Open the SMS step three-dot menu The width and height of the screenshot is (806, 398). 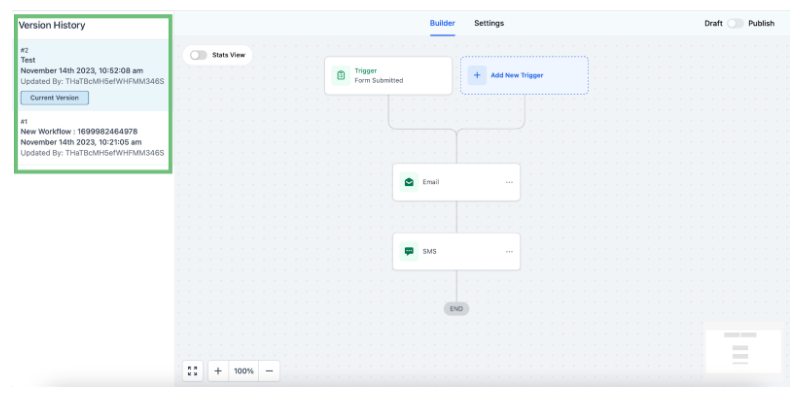509,251
